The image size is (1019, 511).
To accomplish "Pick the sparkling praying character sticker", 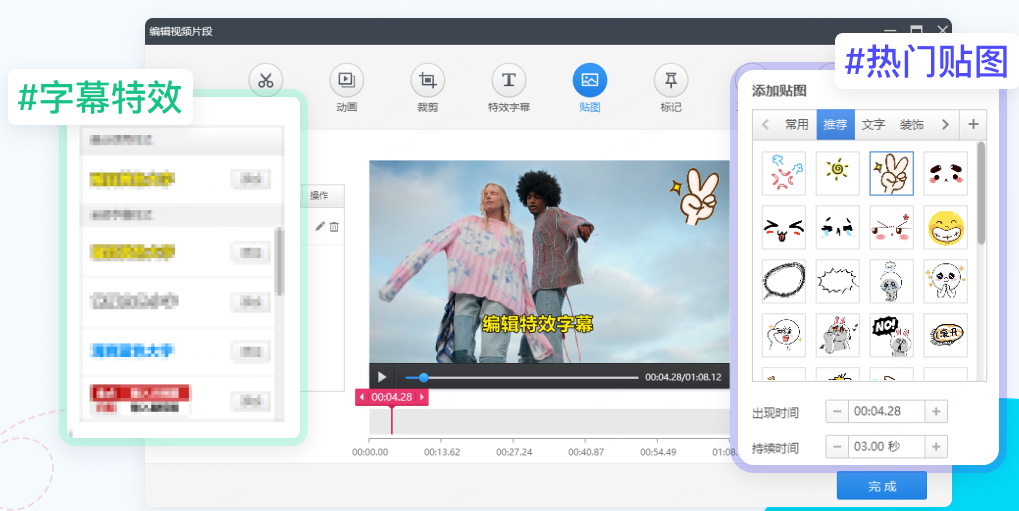I will (x=946, y=282).
